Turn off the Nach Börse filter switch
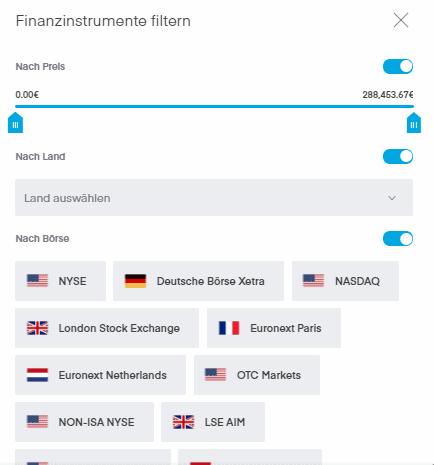This screenshot has width=434, height=465. 398,239
